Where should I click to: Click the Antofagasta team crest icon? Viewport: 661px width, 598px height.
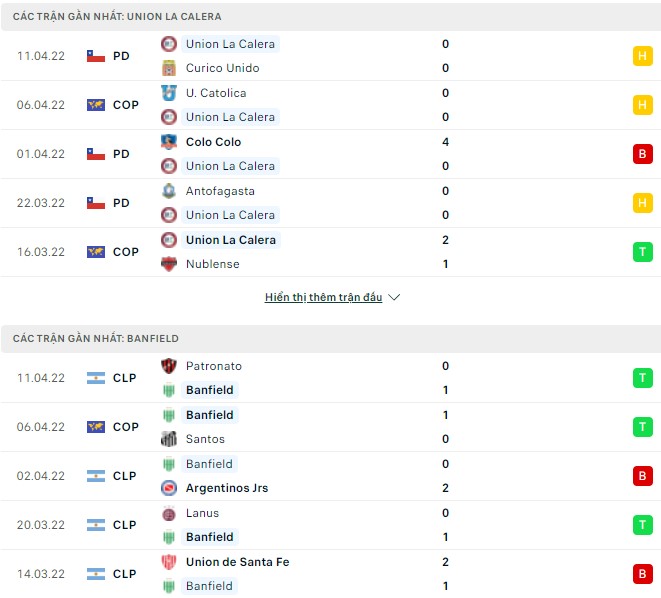[169, 191]
